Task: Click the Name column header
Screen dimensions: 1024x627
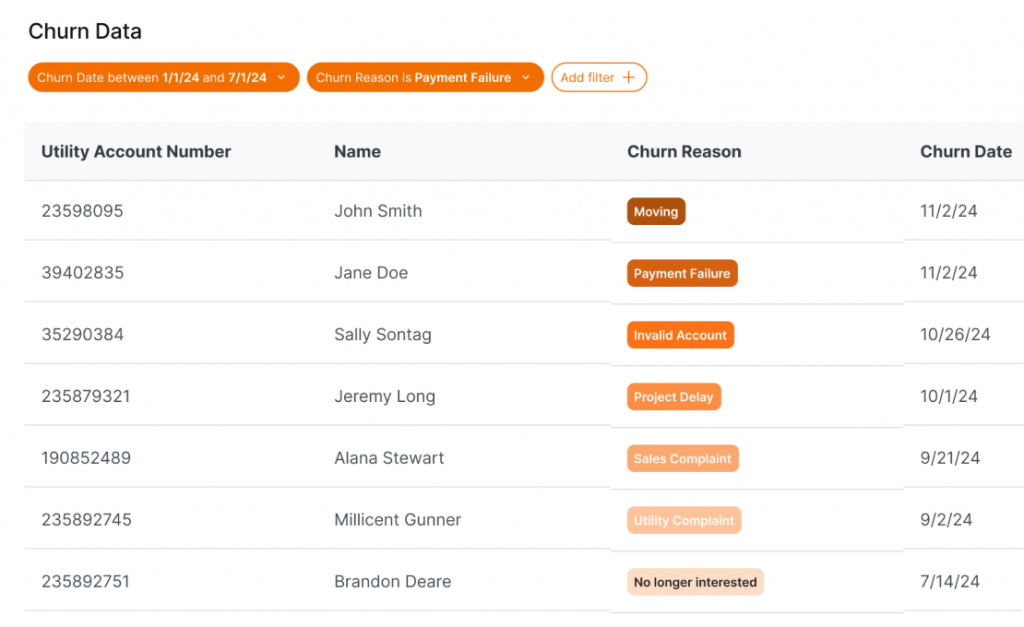Action: coord(357,152)
